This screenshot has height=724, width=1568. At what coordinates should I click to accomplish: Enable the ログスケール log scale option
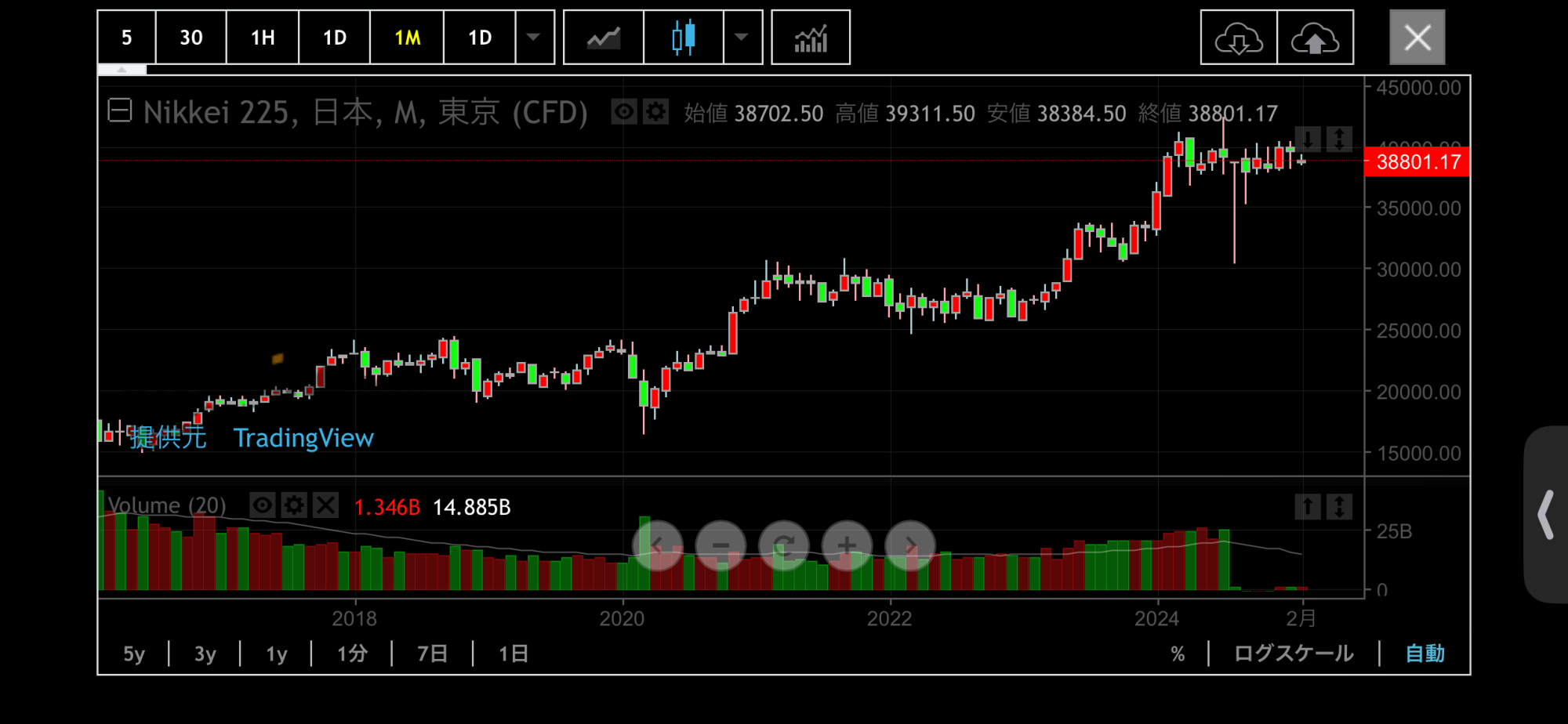pyautogui.click(x=1294, y=653)
